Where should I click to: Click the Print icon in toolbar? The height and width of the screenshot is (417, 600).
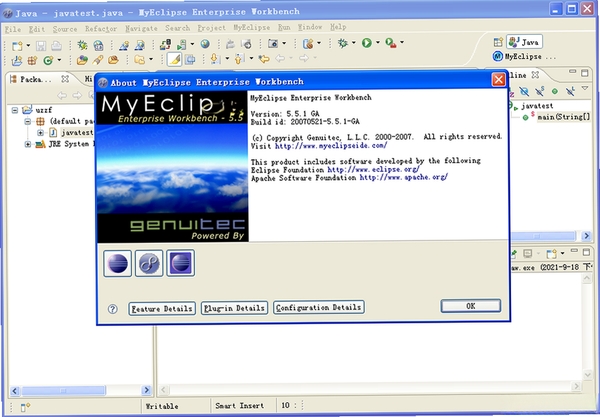(x=56, y=46)
